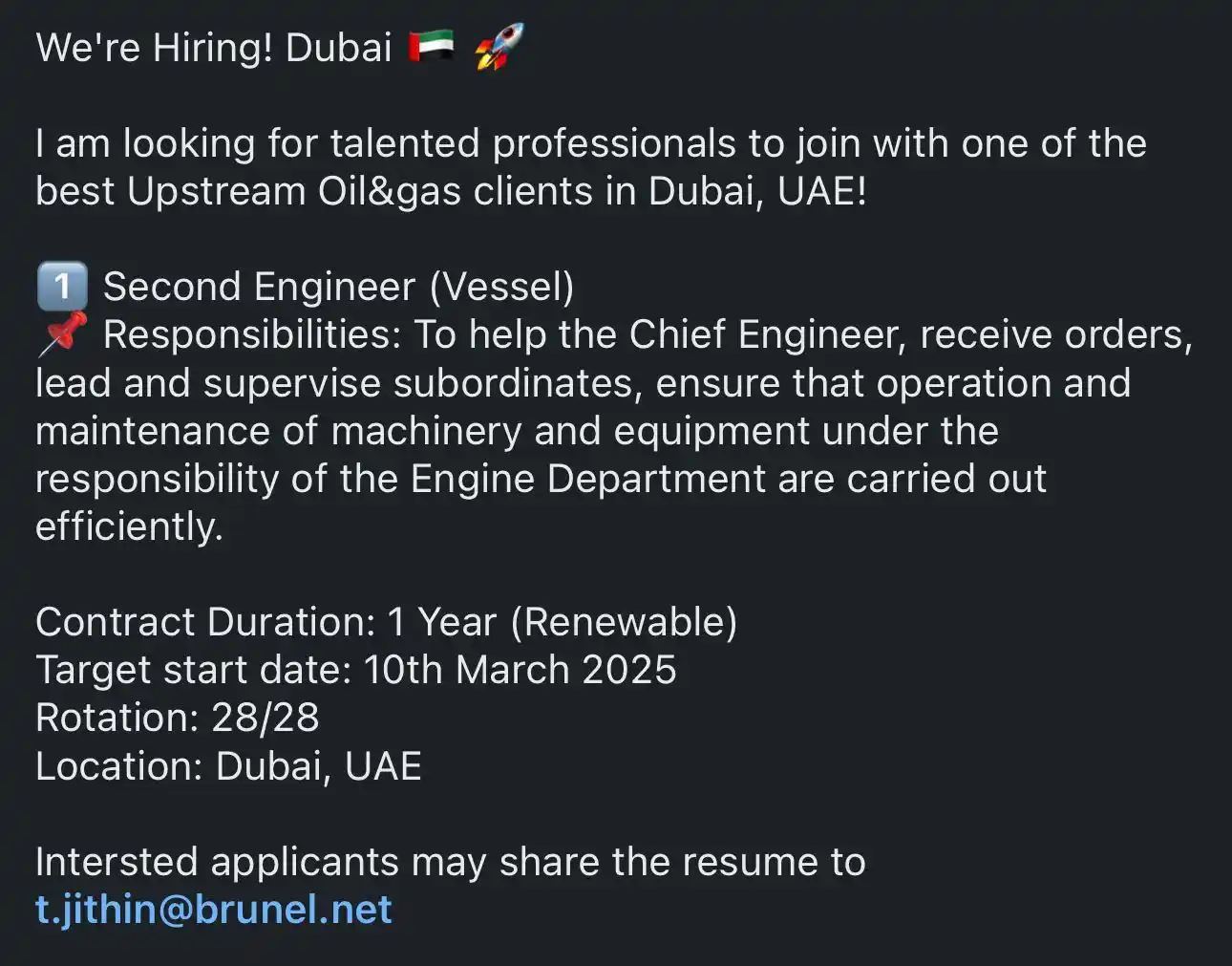Screen dimensions: 1232x966
Task: Click the rocket emoji in heading
Action: 499,46
